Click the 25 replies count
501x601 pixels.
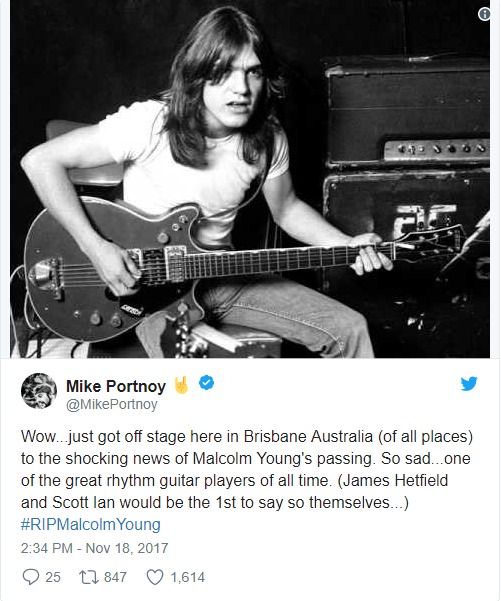click(53, 577)
